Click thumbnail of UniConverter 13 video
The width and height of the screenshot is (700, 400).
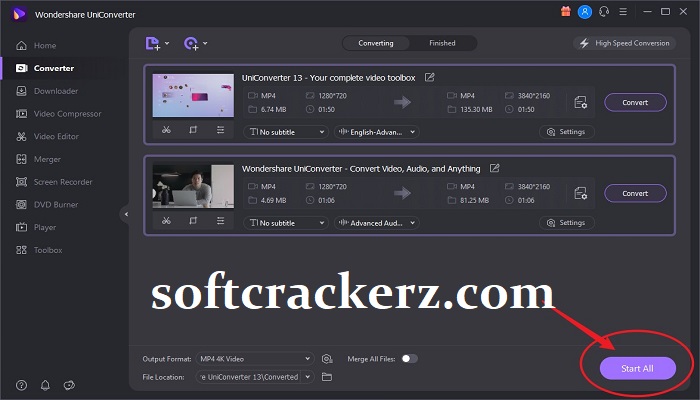(193, 96)
